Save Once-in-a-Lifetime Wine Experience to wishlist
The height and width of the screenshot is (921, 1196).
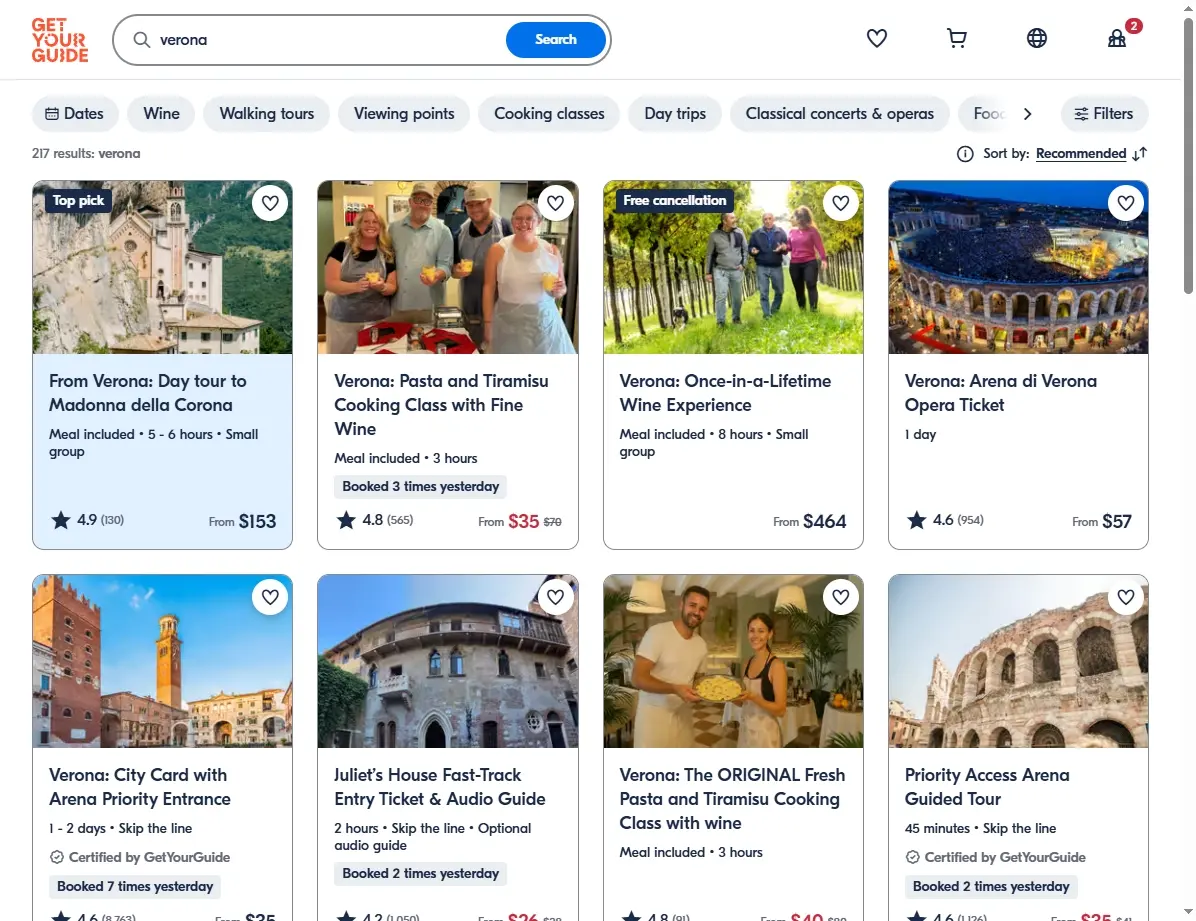coord(841,203)
